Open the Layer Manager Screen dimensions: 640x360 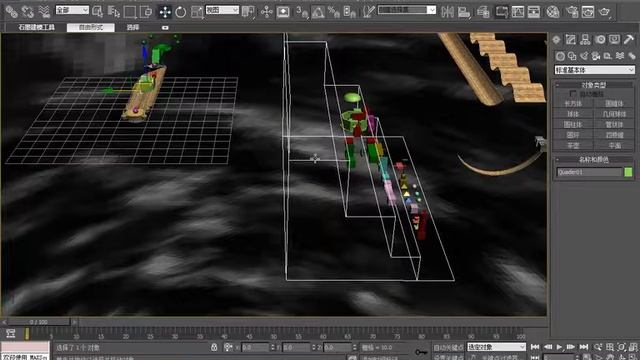(483, 11)
